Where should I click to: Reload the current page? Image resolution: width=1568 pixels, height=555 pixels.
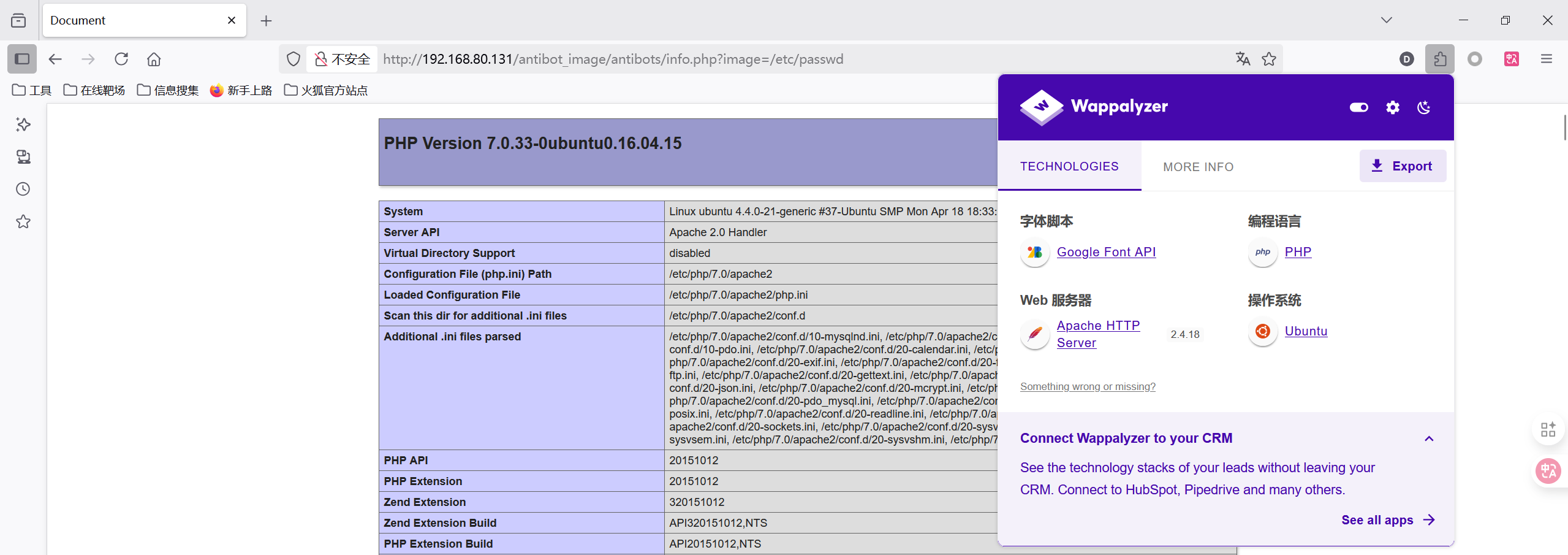pyautogui.click(x=121, y=59)
